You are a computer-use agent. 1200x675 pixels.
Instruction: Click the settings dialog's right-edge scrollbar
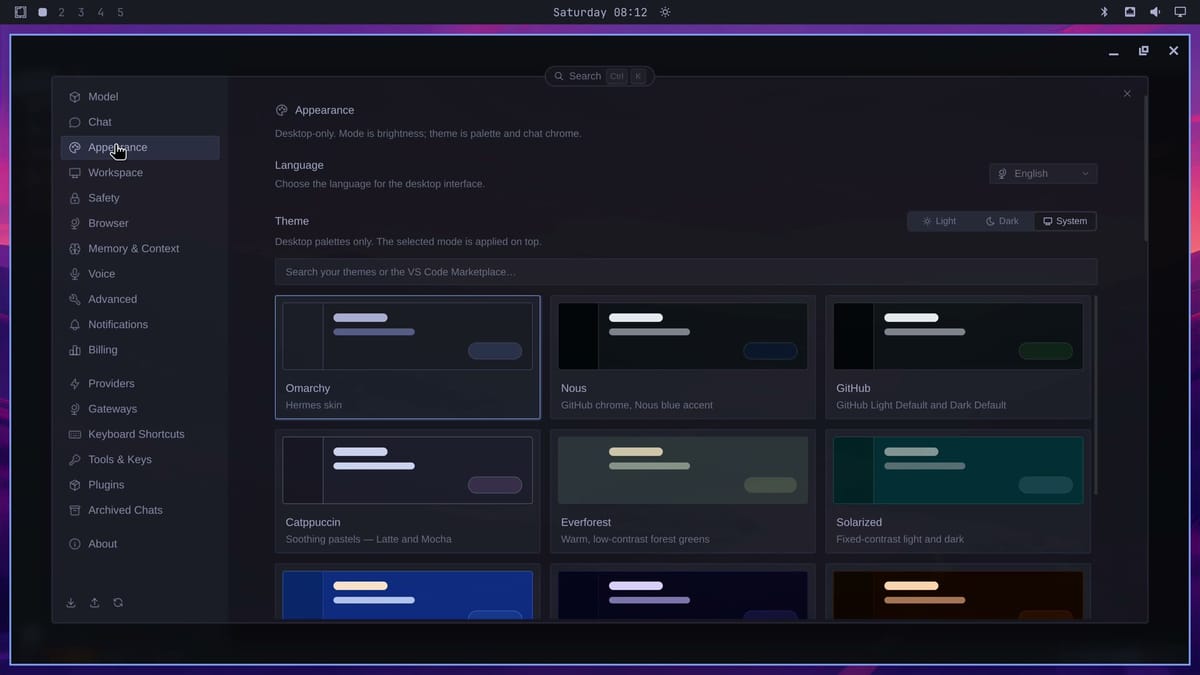(1145, 168)
